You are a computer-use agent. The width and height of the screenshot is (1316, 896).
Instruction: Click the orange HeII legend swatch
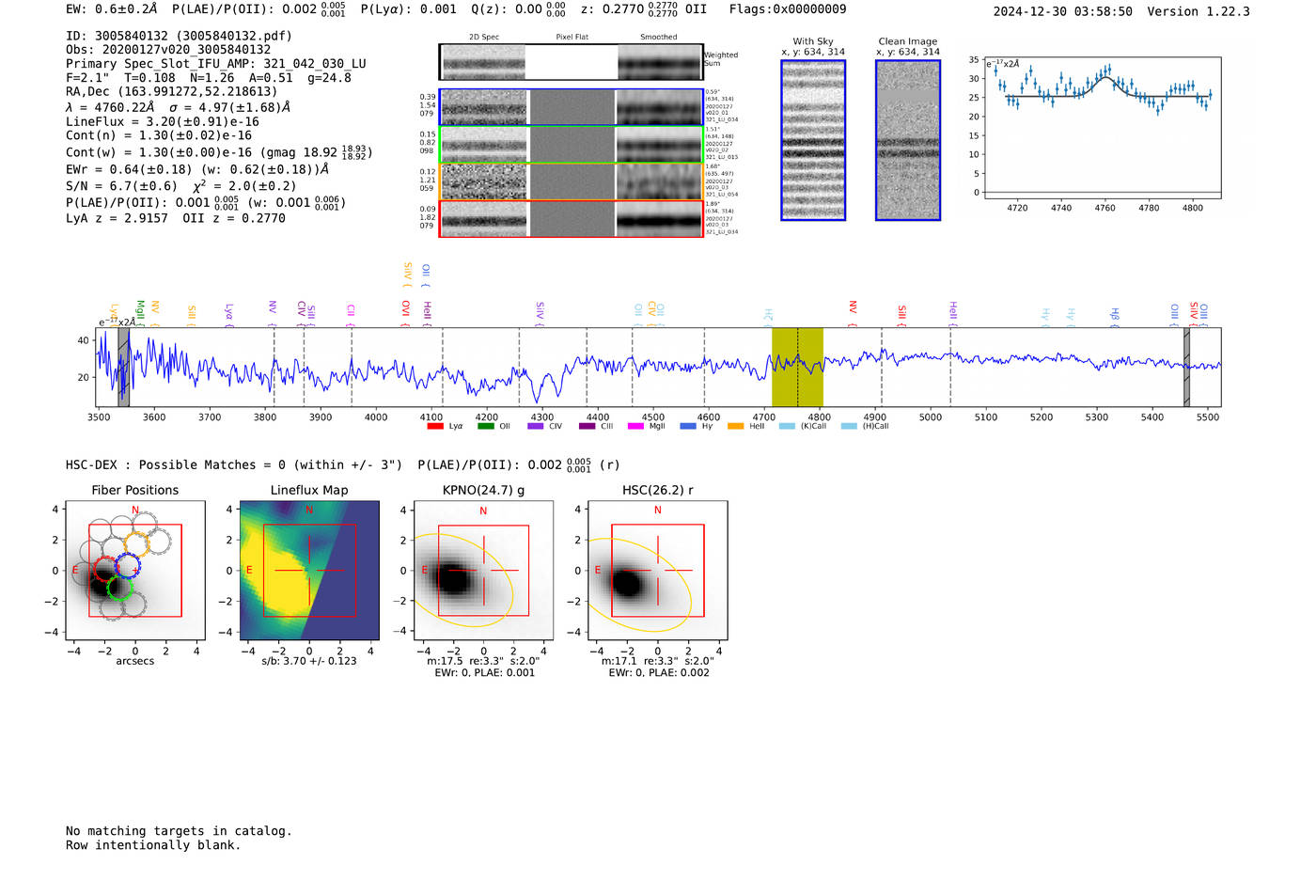(736, 426)
